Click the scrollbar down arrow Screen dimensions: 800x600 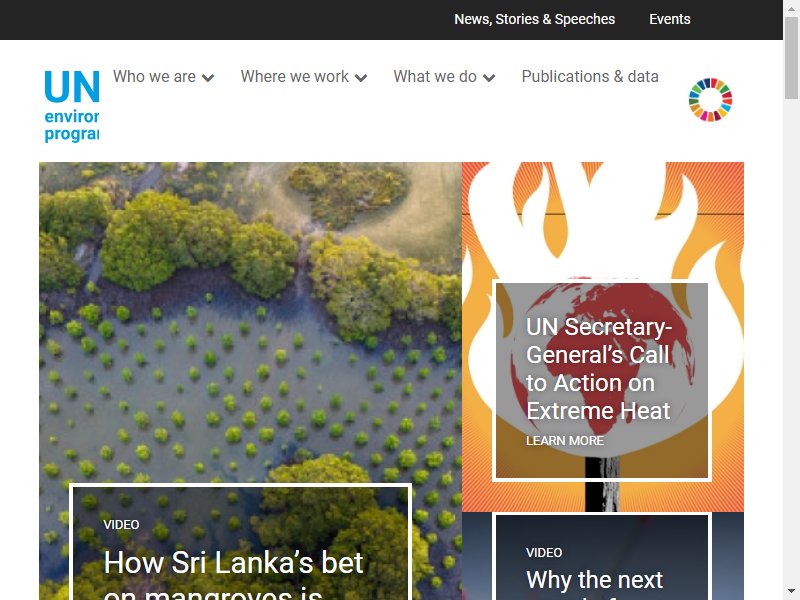(791, 591)
